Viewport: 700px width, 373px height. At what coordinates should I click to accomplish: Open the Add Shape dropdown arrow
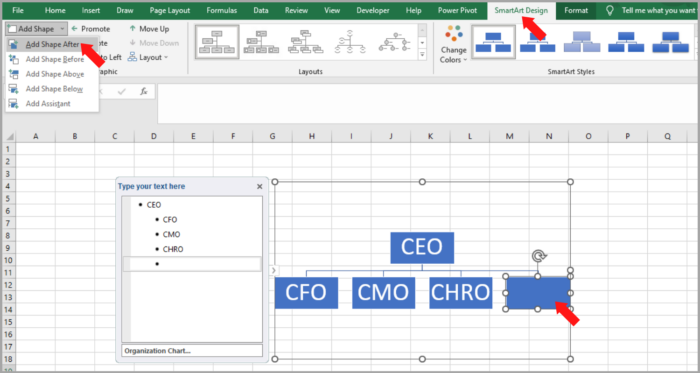(x=62, y=29)
